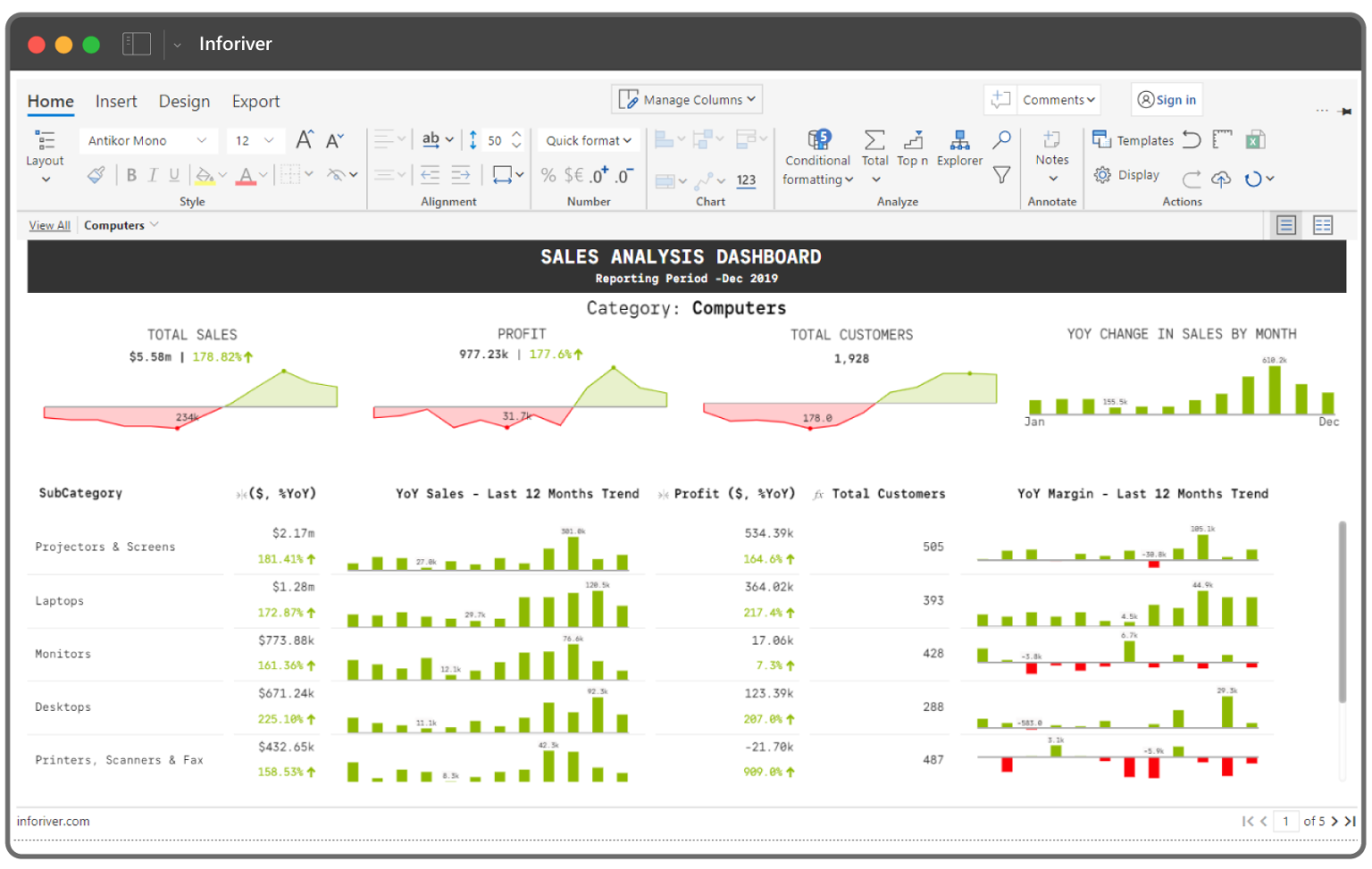Screen dimensions: 1372x869
Task: Toggle the sidebar icon in title bar
Action: click(x=137, y=44)
